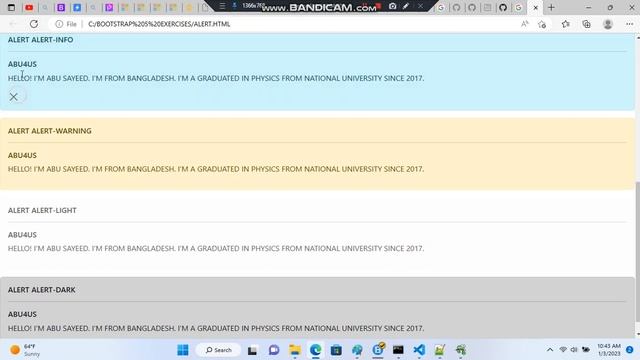Open the Settings and more ellipsis menu

629,24
